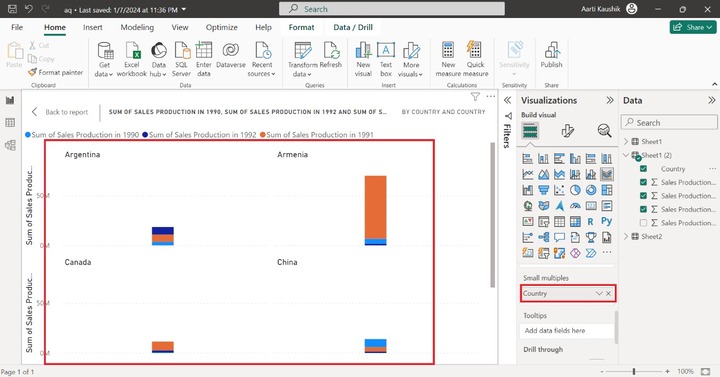This screenshot has width=720, height=377.
Task: Expand the Sheet1 table
Action: pos(626,141)
